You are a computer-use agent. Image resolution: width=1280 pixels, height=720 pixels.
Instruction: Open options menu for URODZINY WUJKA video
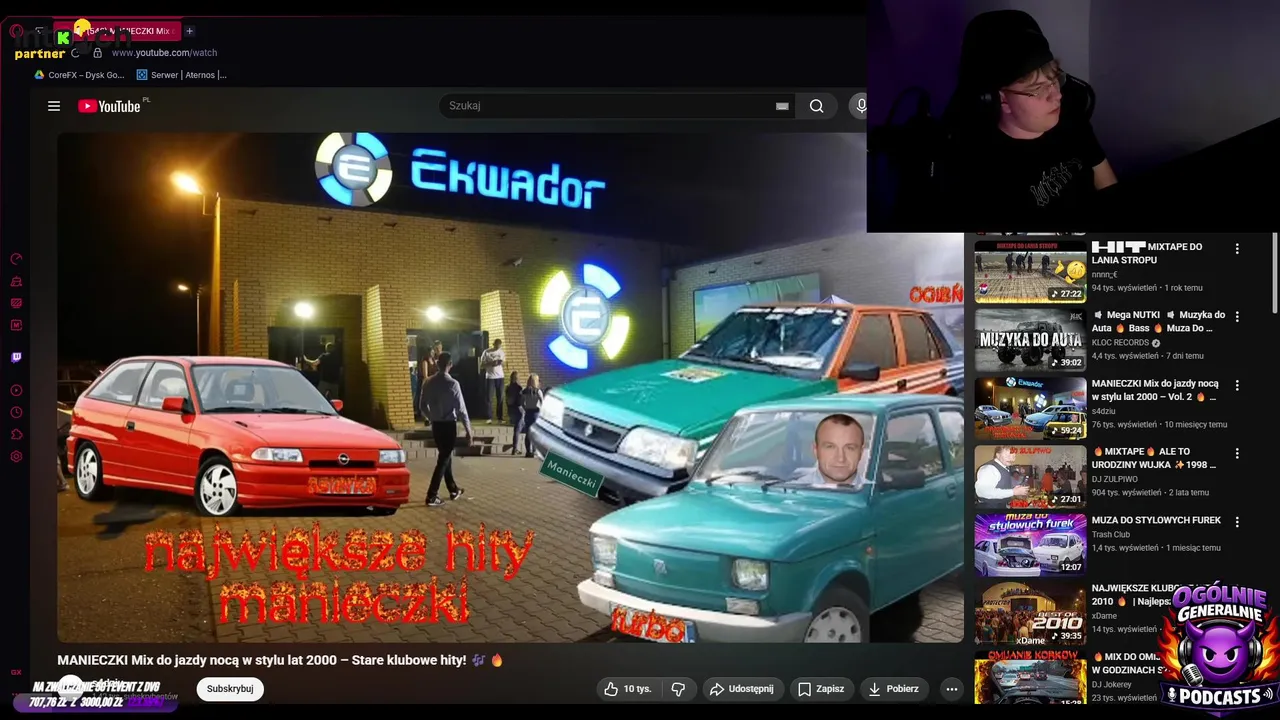(1237, 453)
